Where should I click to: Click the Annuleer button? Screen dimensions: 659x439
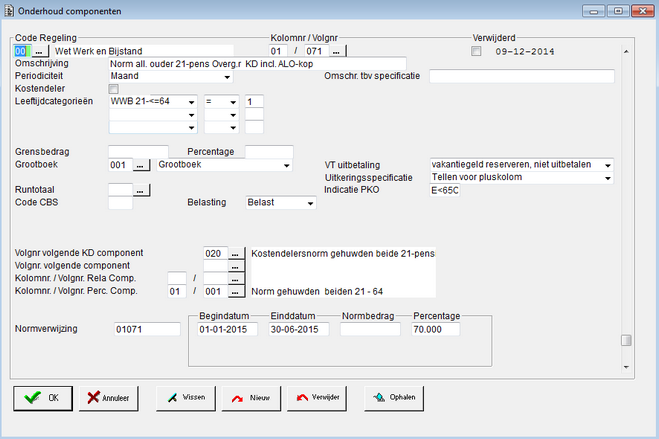(108, 398)
